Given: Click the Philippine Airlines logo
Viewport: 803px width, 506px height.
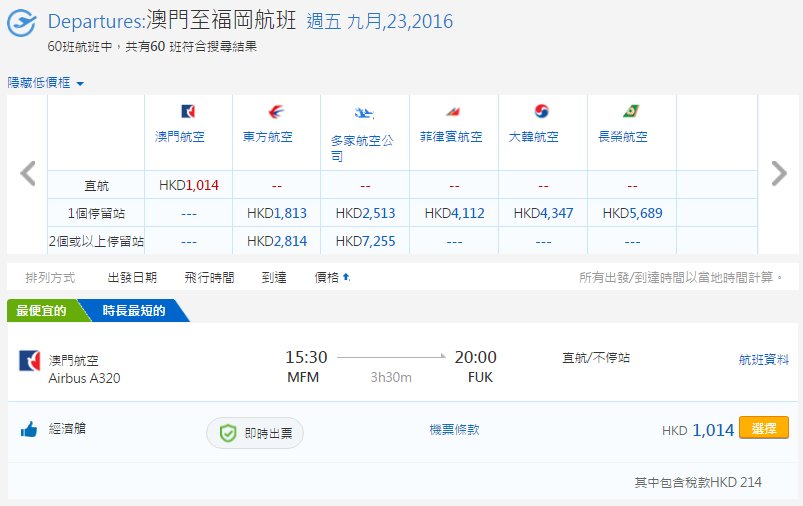Looking at the screenshot, I should (453, 111).
